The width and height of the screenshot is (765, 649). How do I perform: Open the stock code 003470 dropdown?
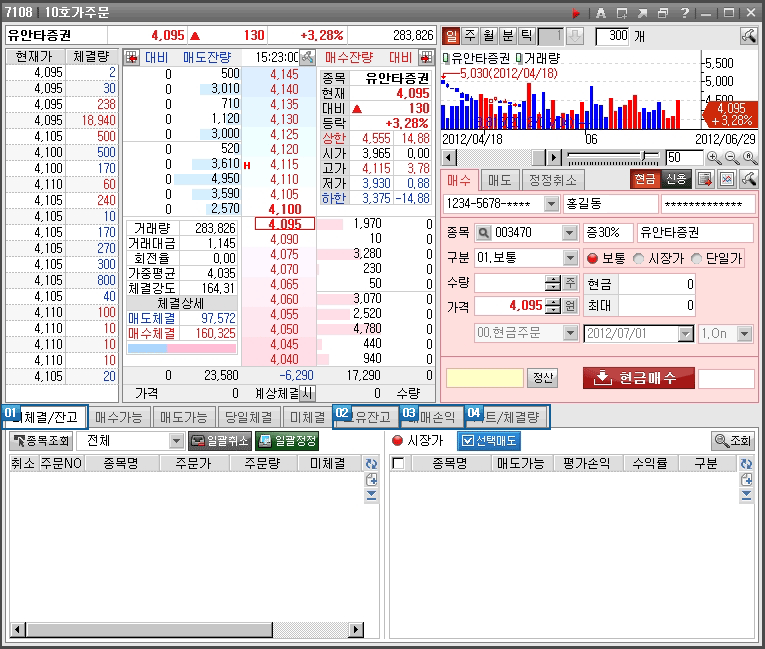pyautogui.click(x=569, y=233)
